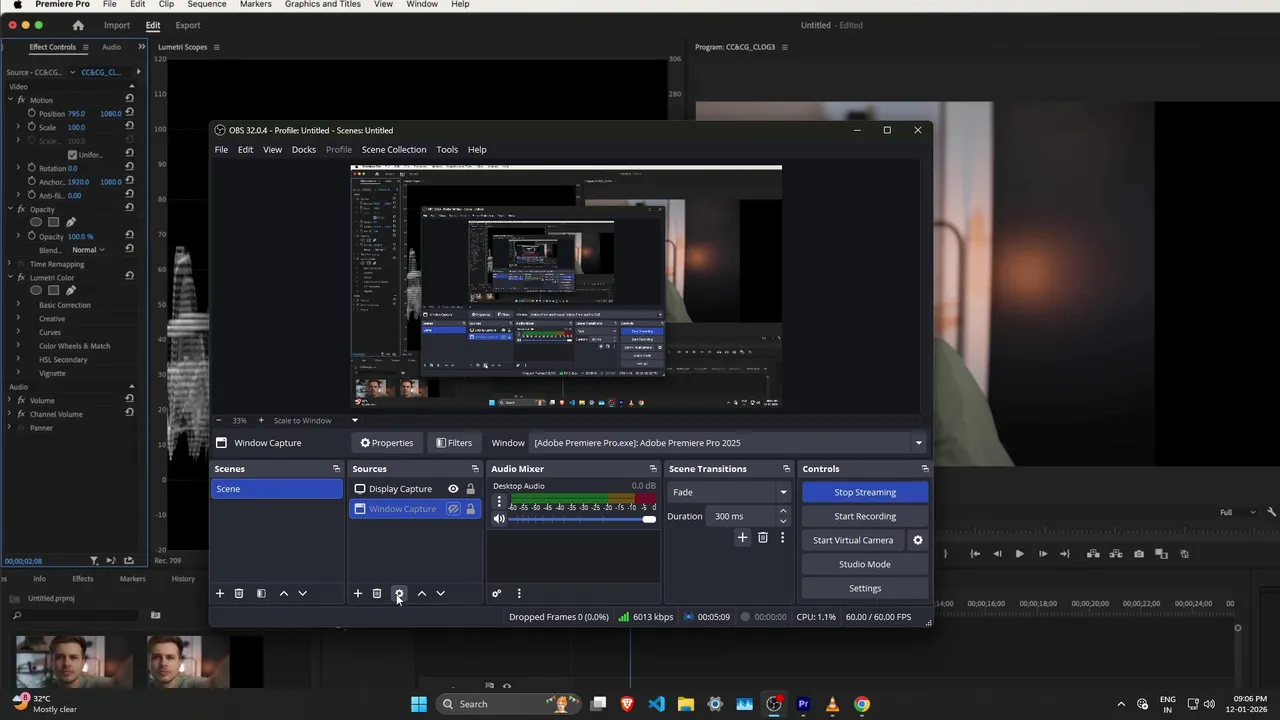Move source down in Sources dock
The image size is (1280, 720).
tap(440, 593)
